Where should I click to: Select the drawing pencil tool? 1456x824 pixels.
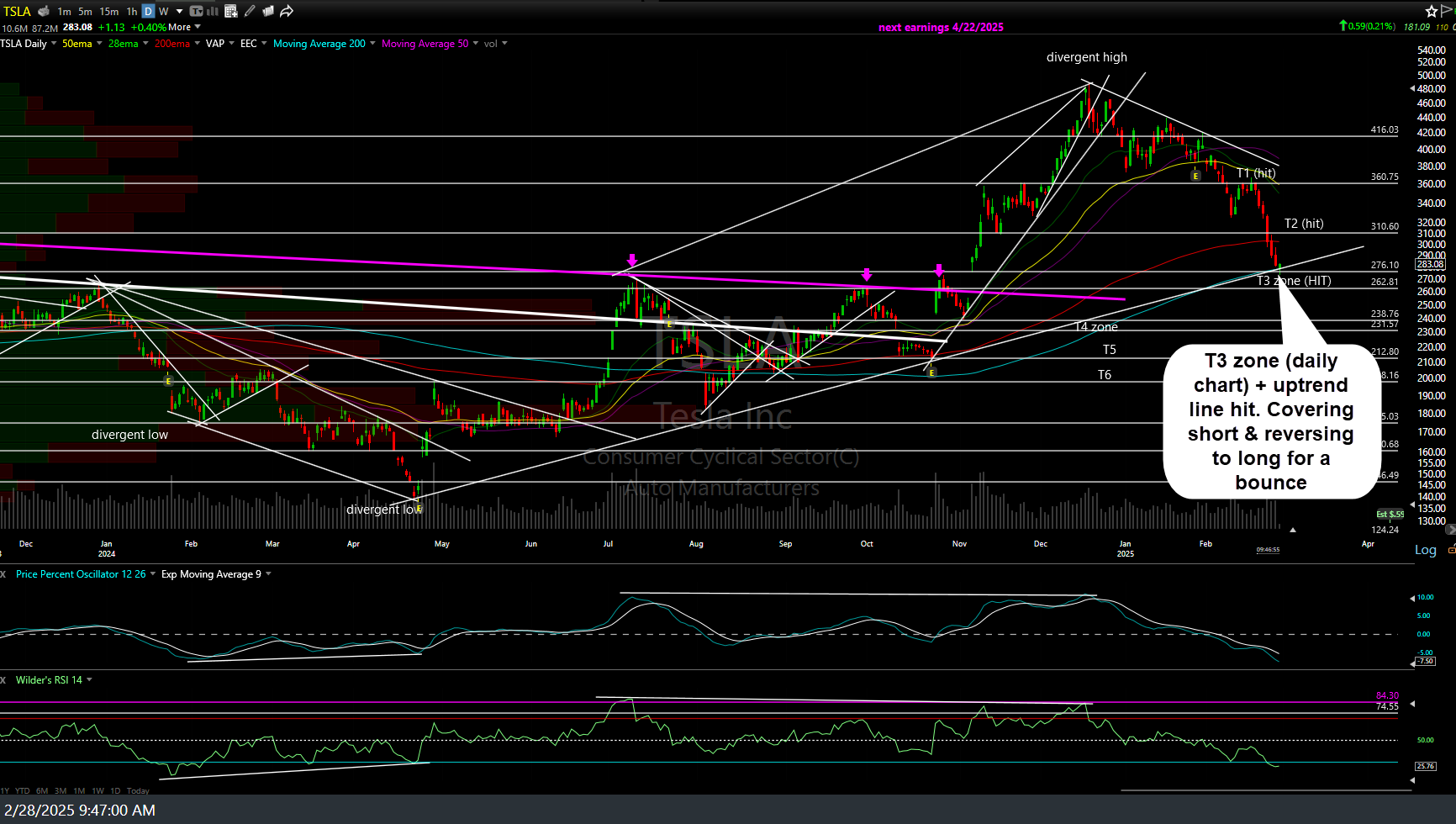click(x=250, y=11)
